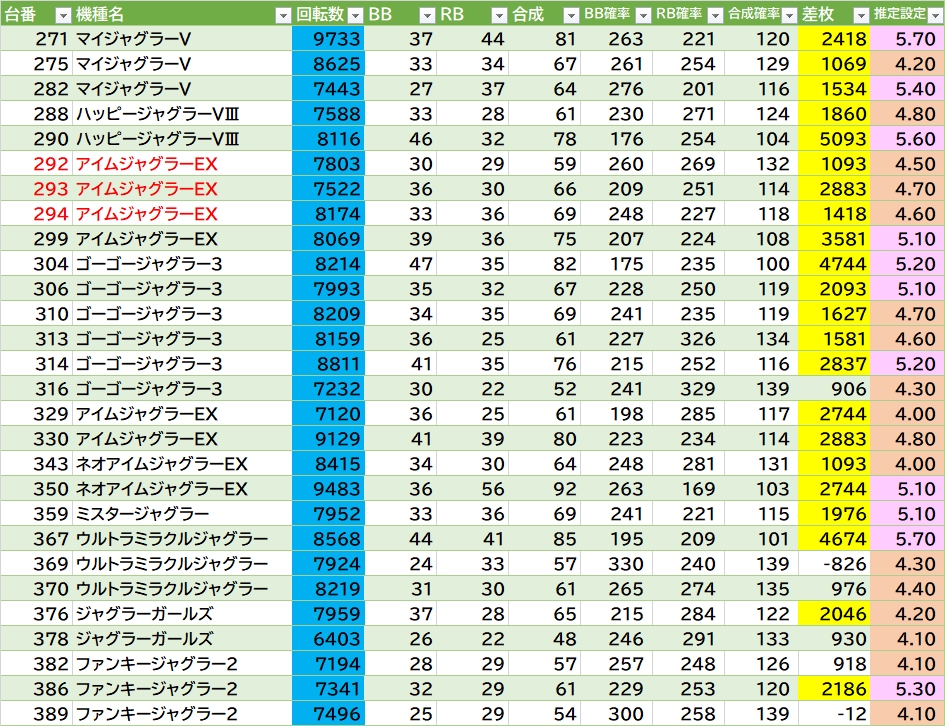Screen dimensions: 945x726
Task: Expand the BB確率 filter dropdown
Action: (x=642, y=15)
